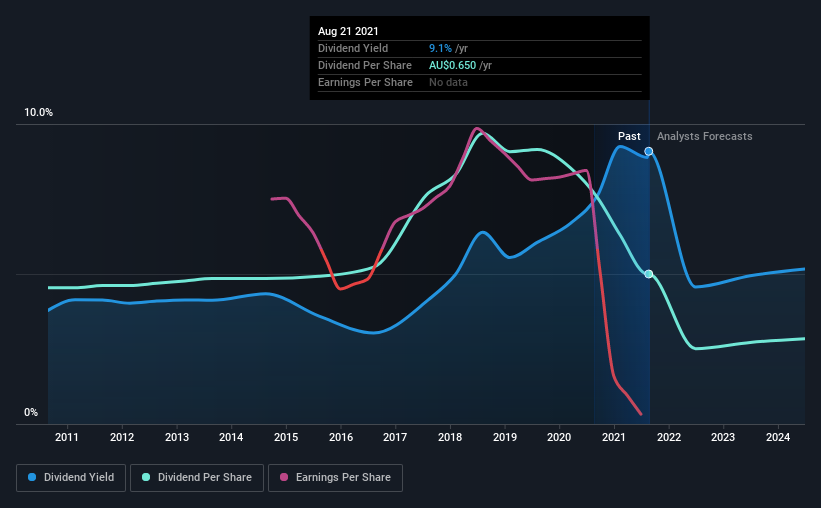This screenshot has height=508, width=821.
Task: Click the 2016 x-axis label
Action: (341, 437)
